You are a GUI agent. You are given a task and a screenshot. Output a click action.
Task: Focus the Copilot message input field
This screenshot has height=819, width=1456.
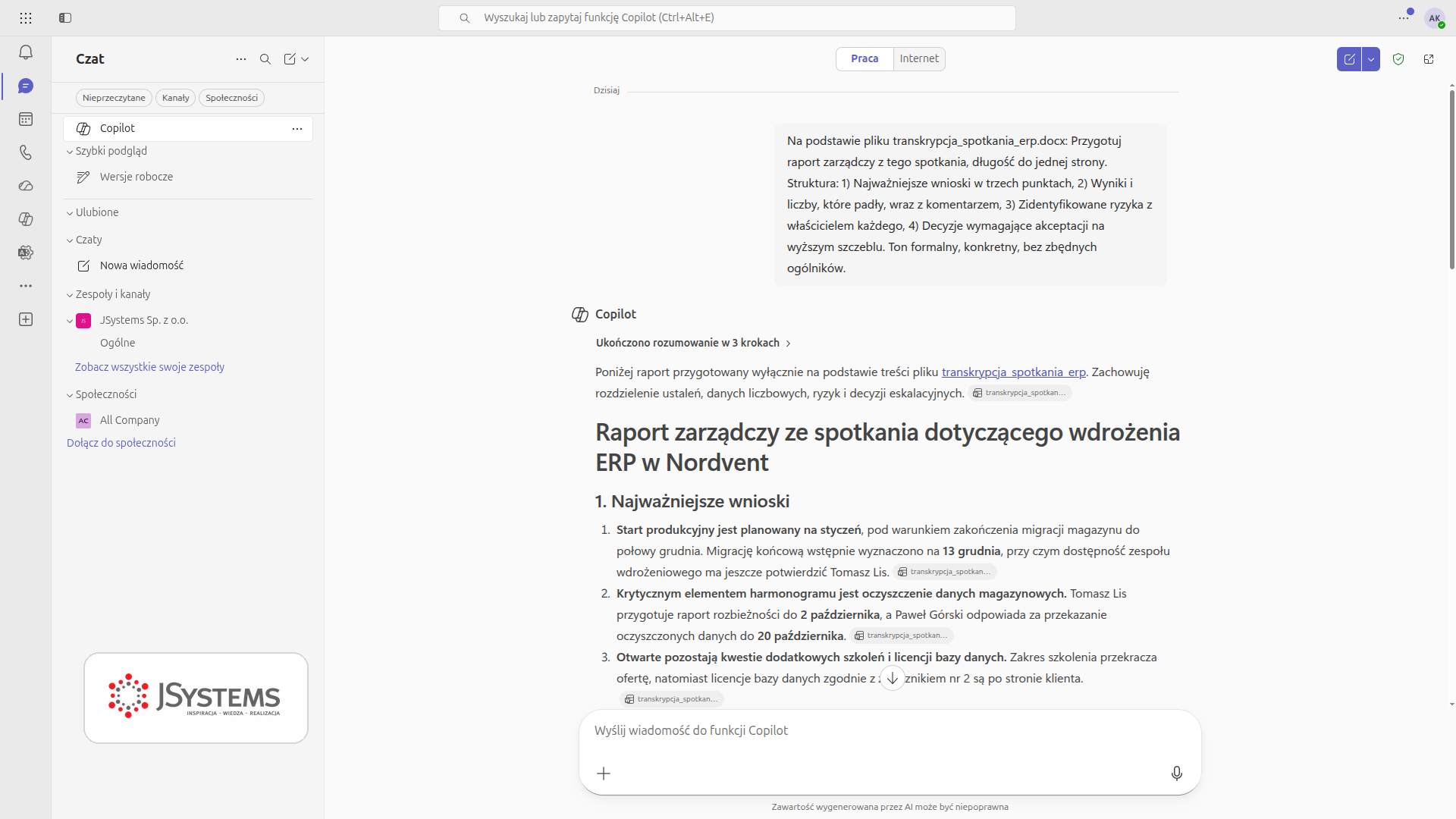[x=890, y=731]
